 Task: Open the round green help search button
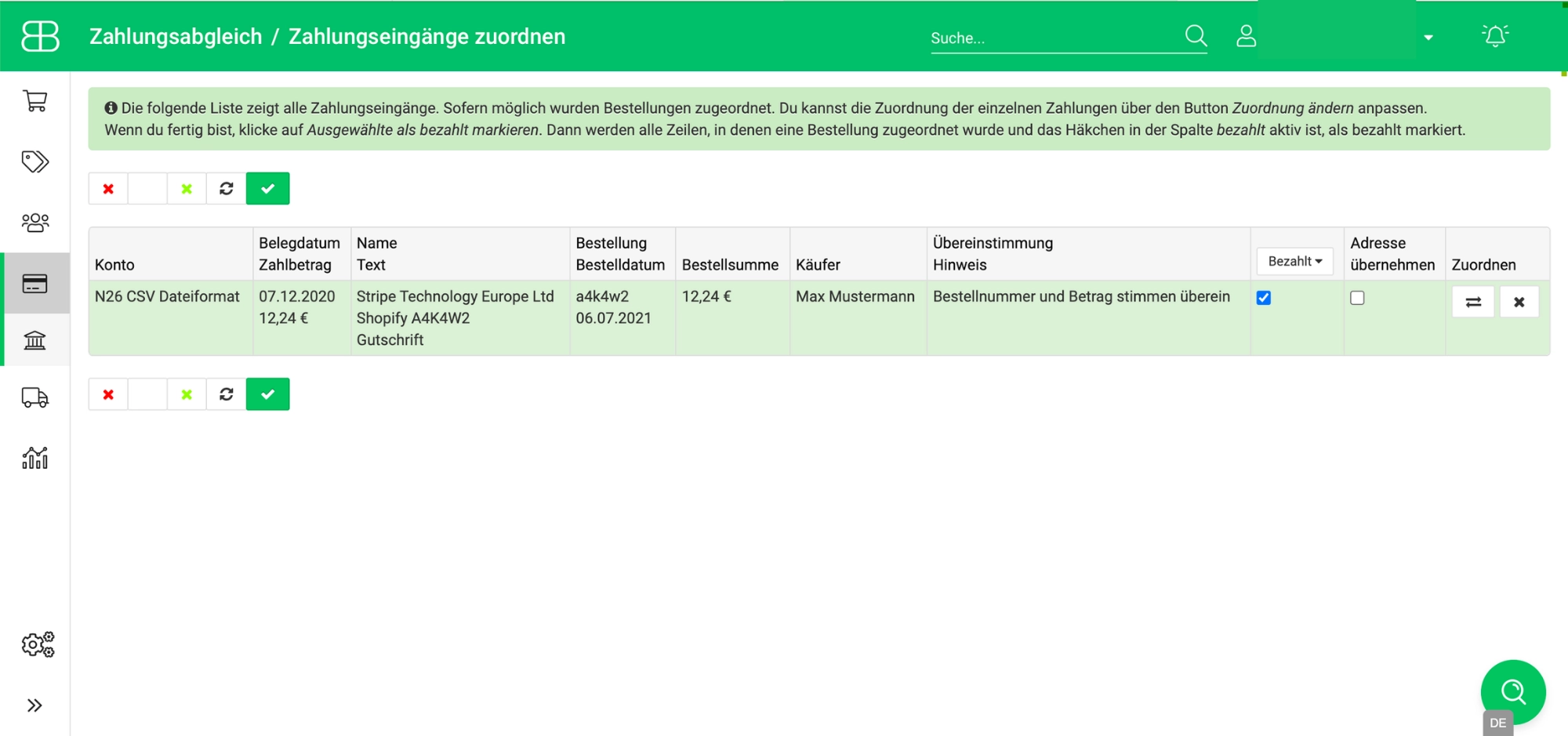click(1513, 692)
